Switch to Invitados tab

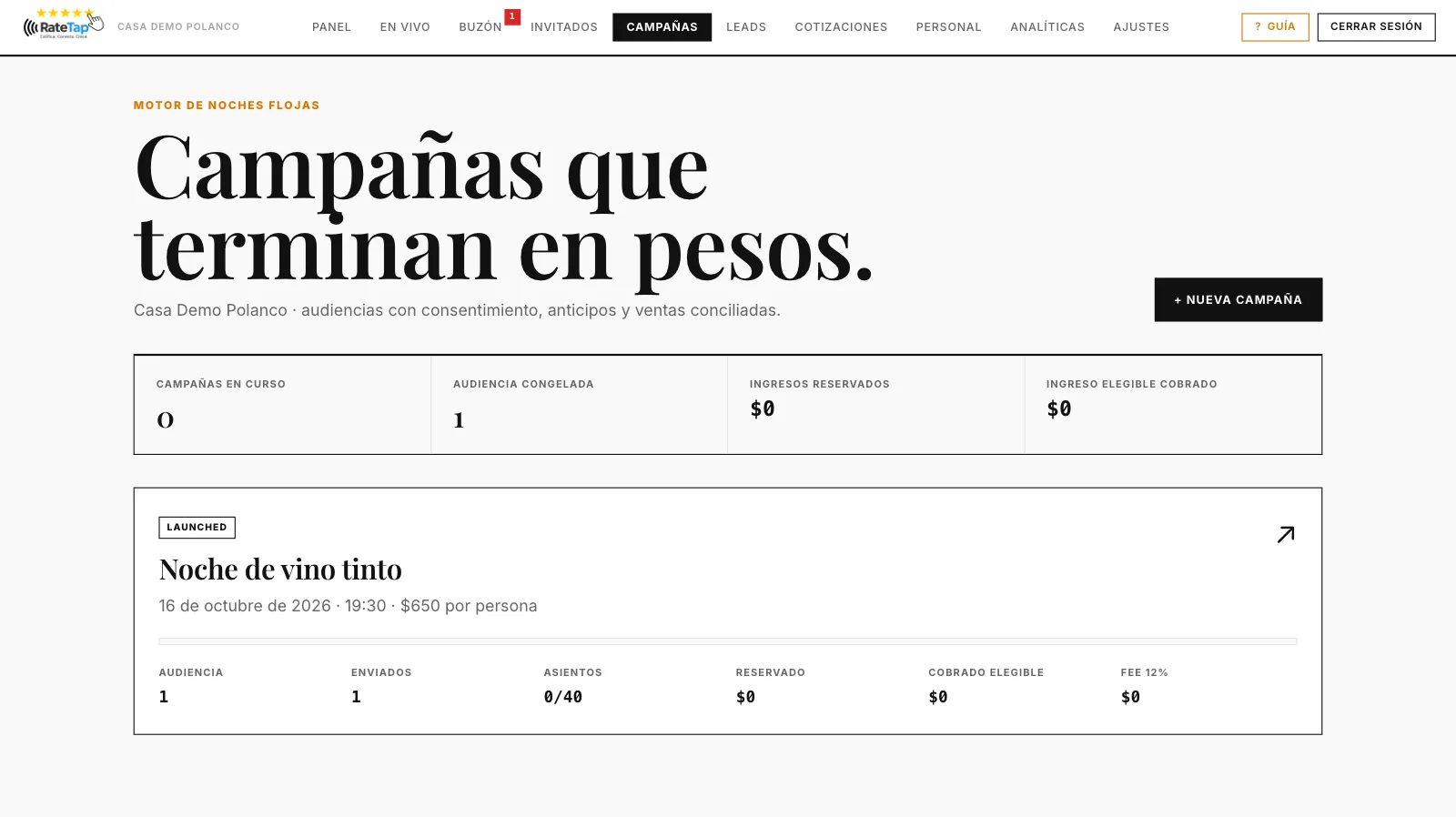coord(564,27)
